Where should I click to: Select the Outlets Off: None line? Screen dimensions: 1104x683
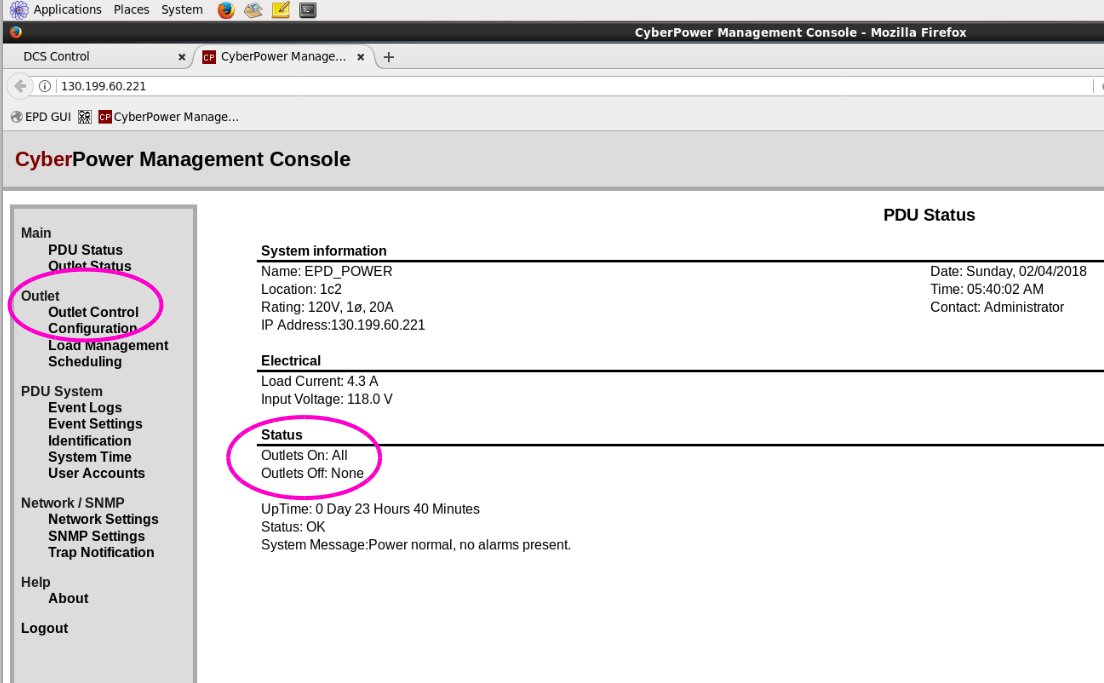tap(313, 473)
